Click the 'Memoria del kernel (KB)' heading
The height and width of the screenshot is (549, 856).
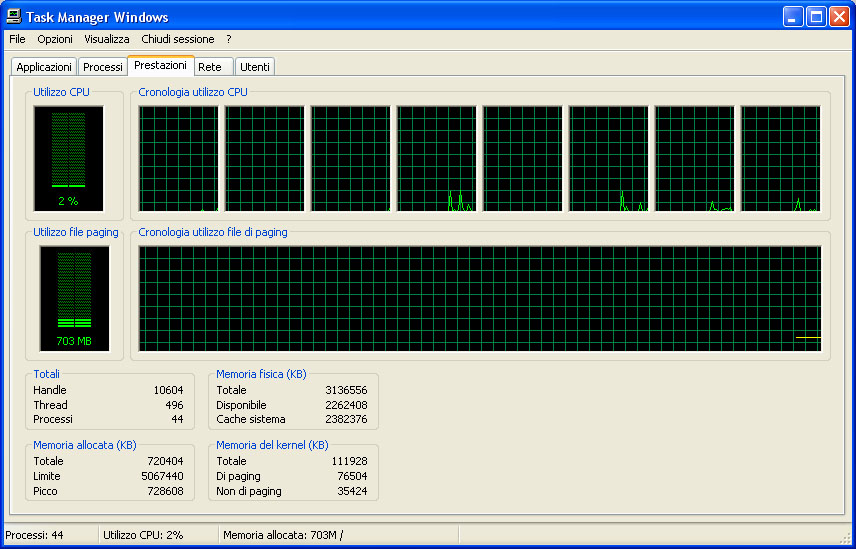pyautogui.click(x=272, y=445)
